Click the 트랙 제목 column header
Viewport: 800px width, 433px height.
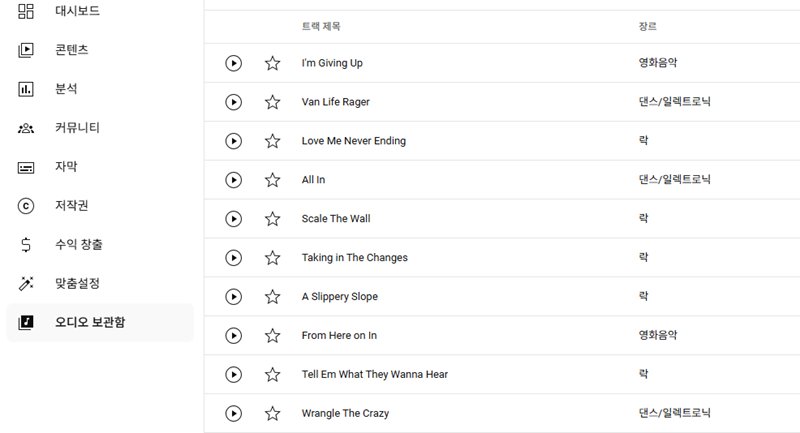[321, 26]
